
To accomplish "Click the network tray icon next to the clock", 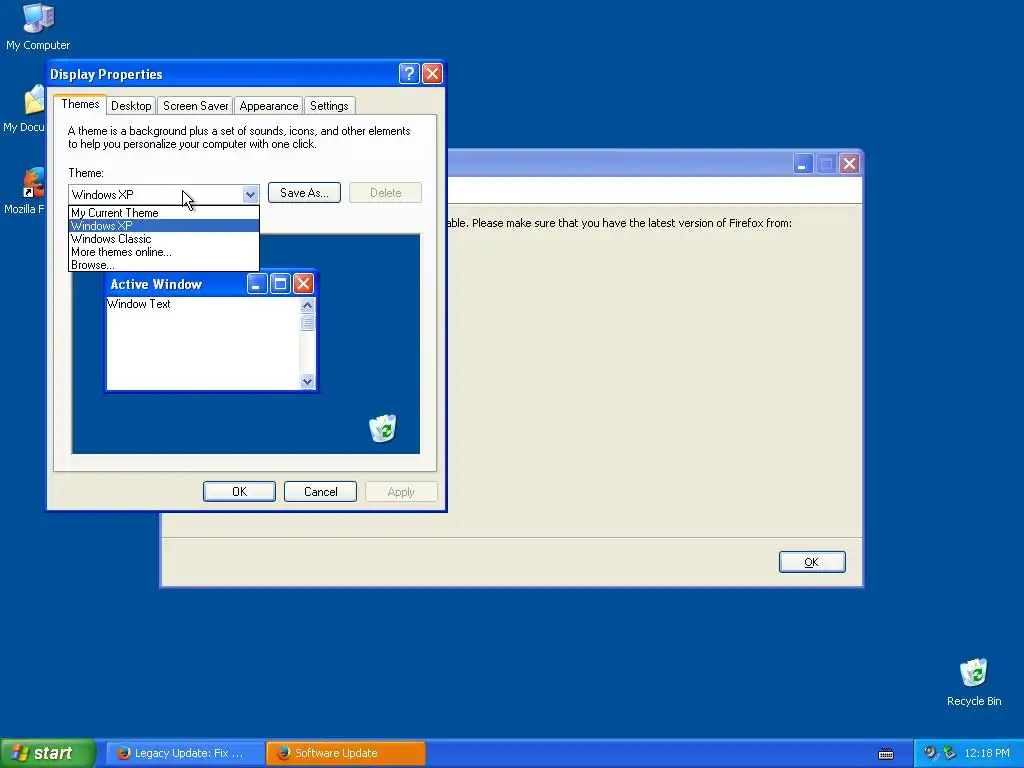I will (x=949, y=753).
